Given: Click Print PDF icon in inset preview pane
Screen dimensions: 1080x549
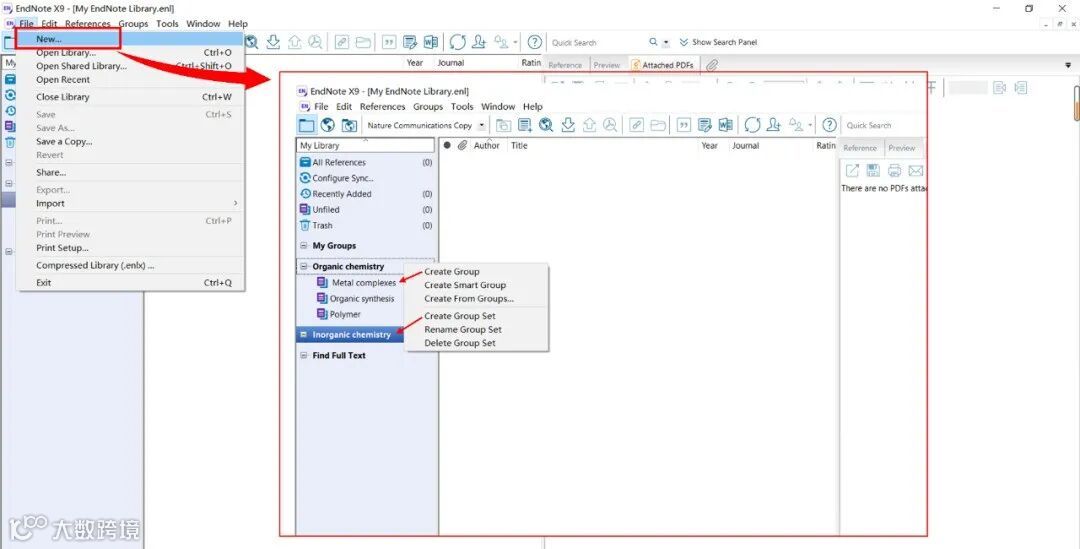Looking at the screenshot, I should tap(895, 171).
